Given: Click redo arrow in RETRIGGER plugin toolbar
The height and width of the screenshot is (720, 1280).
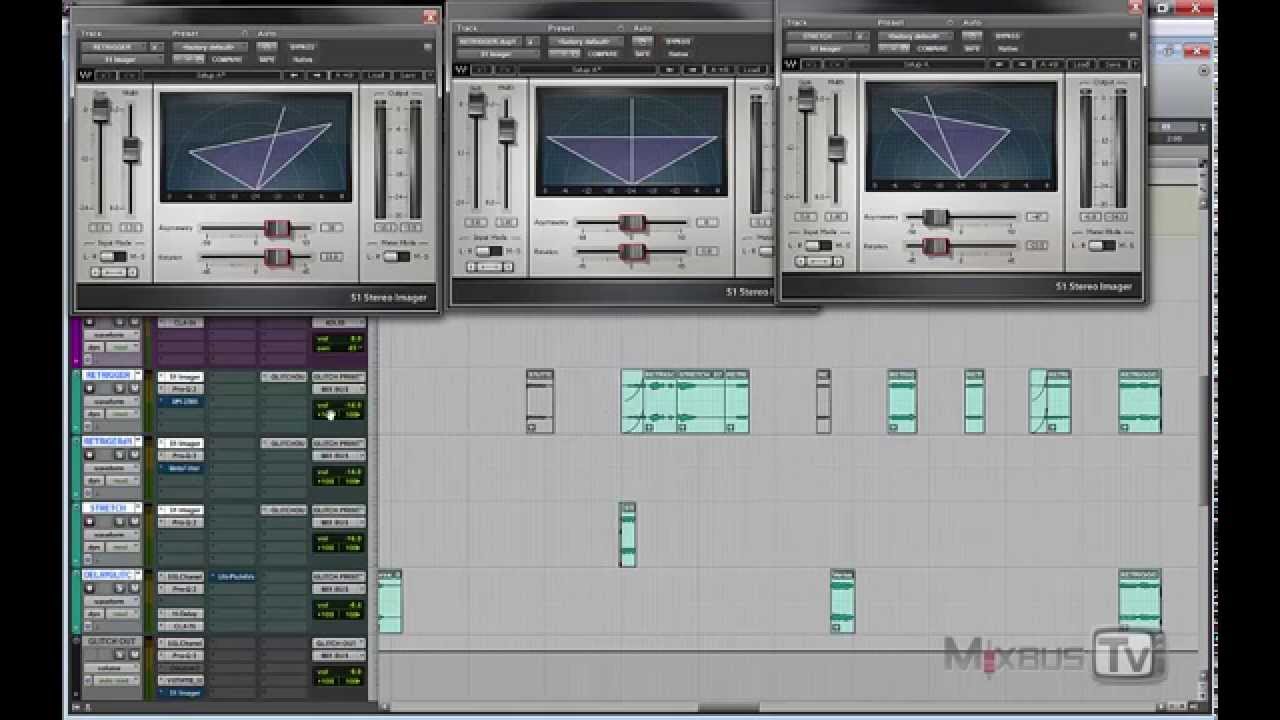Looking at the screenshot, I should pos(129,76).
